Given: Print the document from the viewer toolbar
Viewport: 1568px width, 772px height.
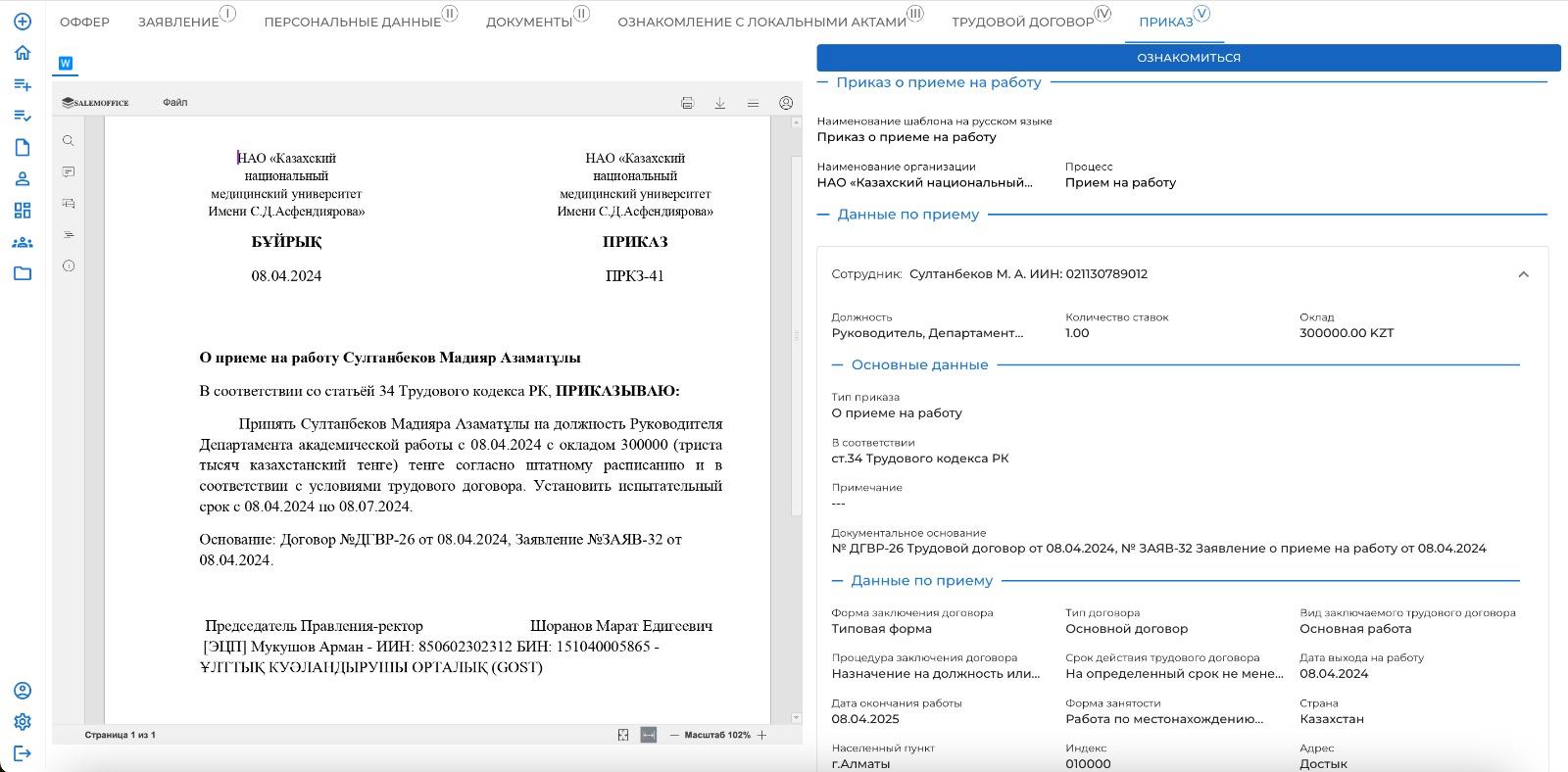Looking at the screenshot, I should [687, 103].
